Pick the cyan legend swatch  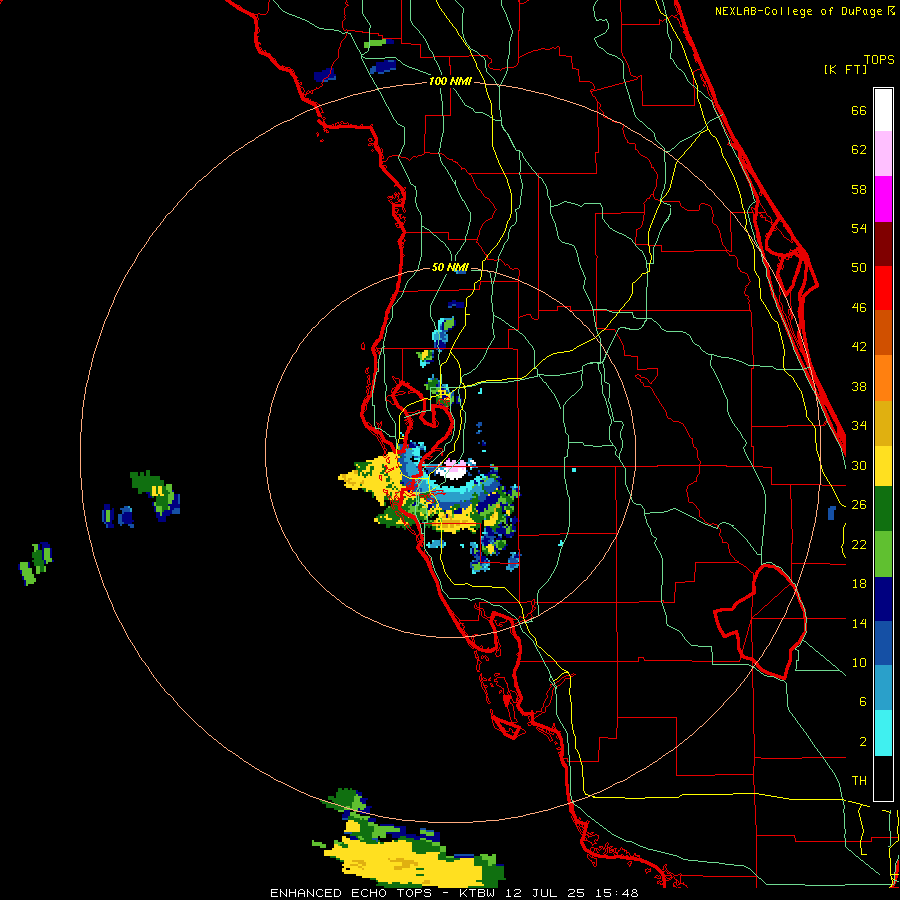tap(883, 734)
